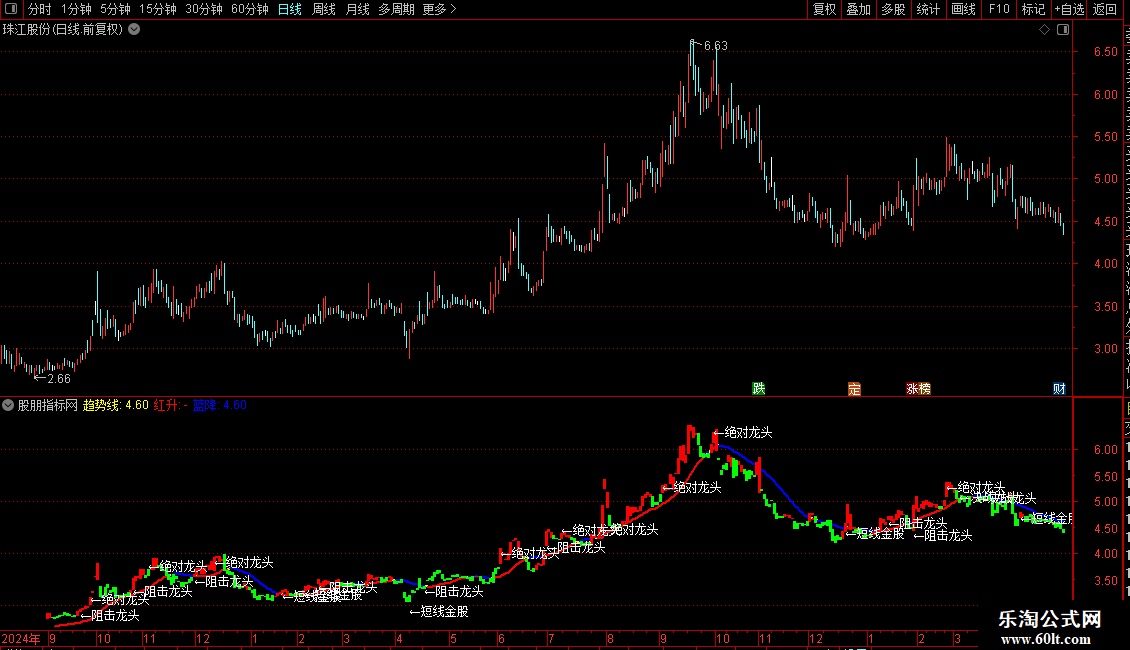Image resolution: width=1130 pixels, height=650 pixels.
Task: Activate the 画线 drawing tools
Action: (964, 9)
